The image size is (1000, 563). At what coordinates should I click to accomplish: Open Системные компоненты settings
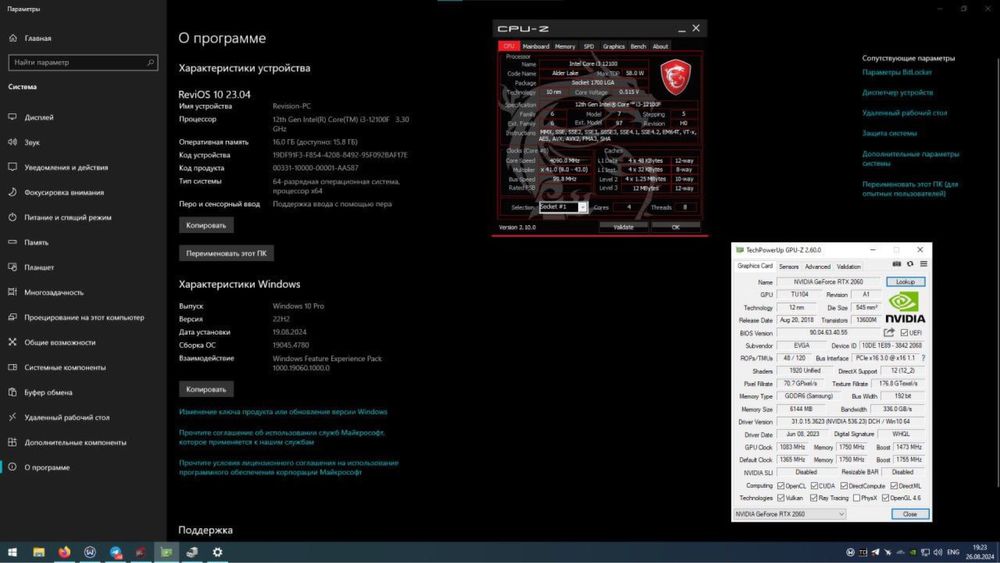64,367
